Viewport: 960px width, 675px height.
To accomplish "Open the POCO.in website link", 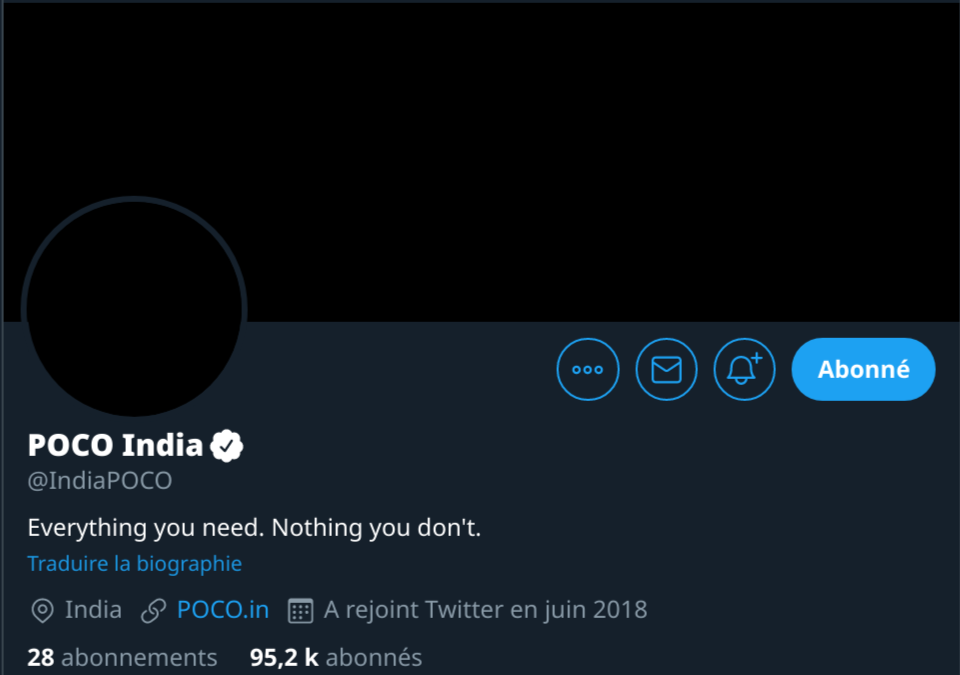I will [222, 609].
